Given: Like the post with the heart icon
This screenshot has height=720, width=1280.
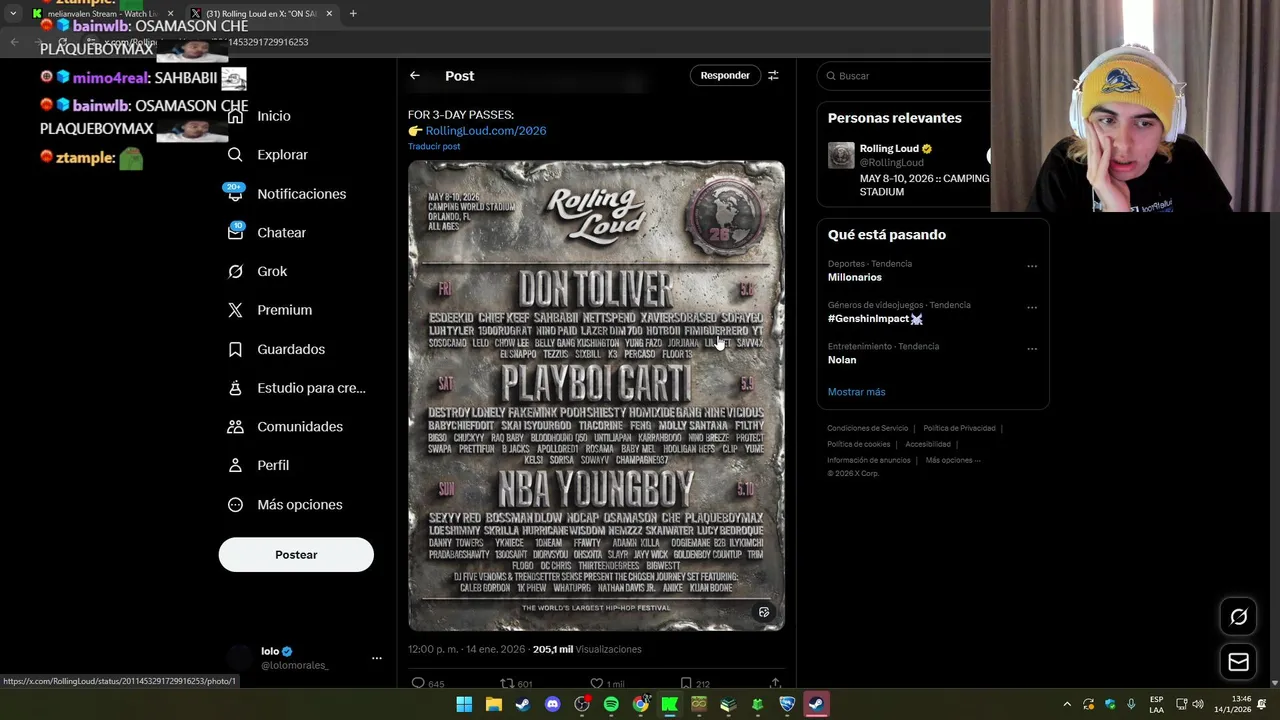Looking at the screenshot, I should coord(596,684).
